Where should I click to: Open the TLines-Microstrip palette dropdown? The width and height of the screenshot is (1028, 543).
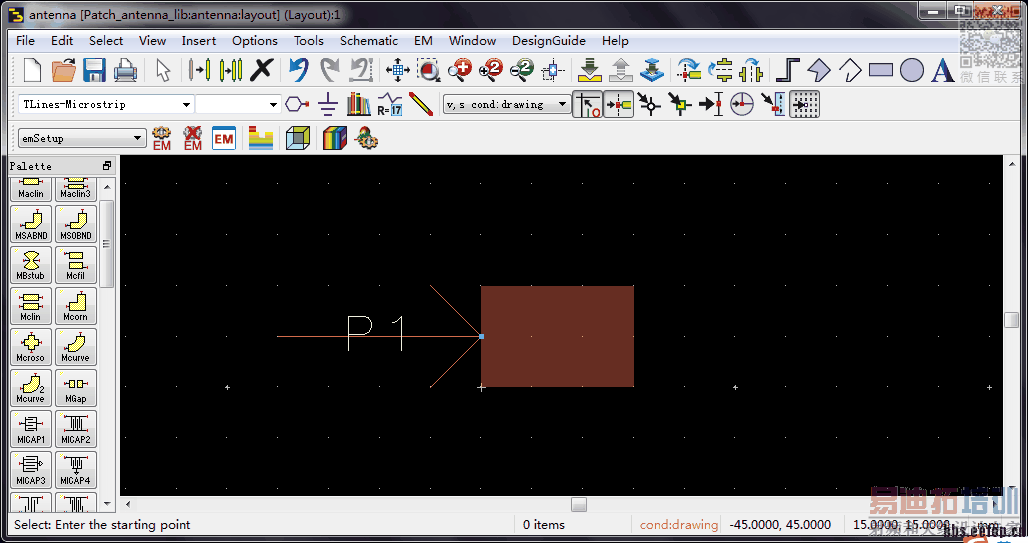pos(186,104)
